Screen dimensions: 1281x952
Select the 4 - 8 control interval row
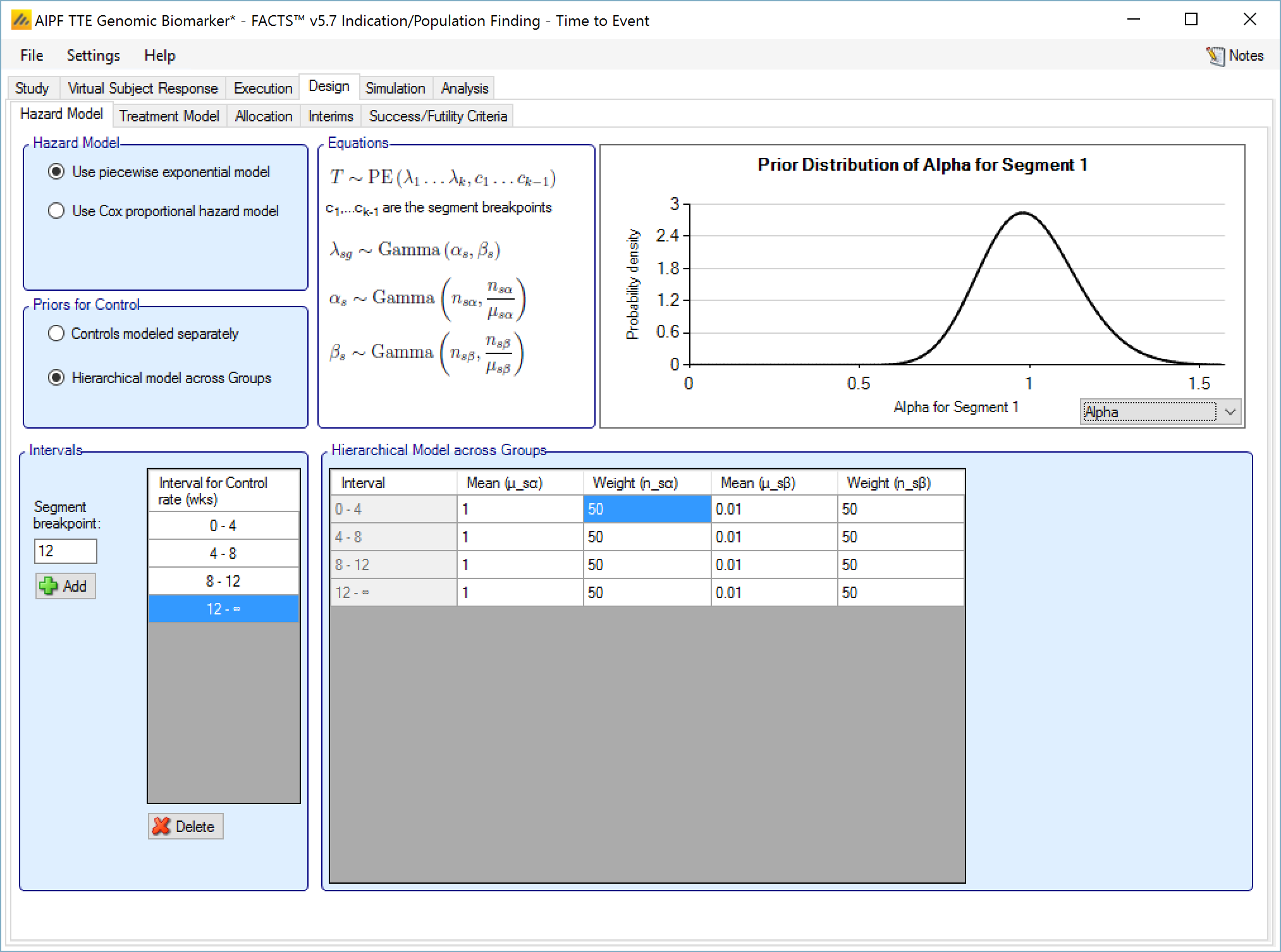click(x=223, y=553)
